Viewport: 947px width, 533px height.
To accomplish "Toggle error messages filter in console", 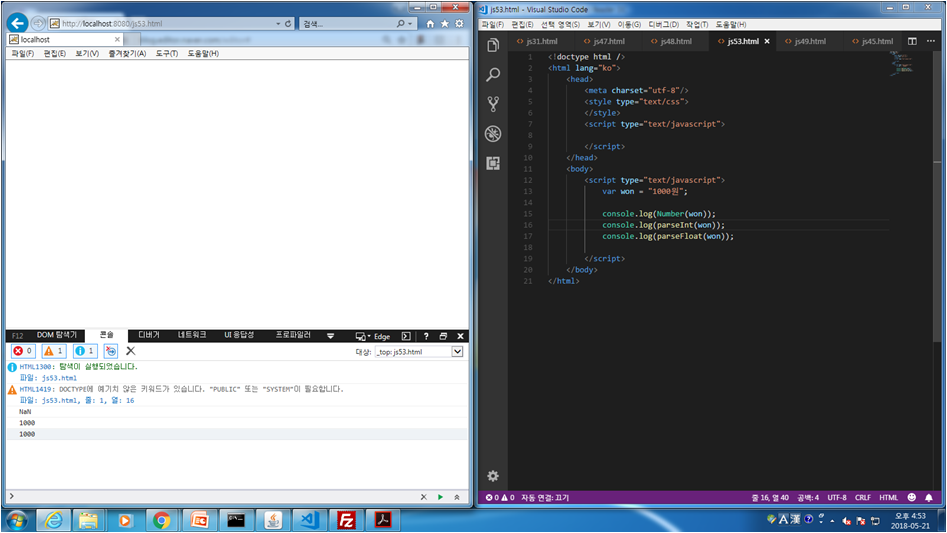I will click(23, 351).
